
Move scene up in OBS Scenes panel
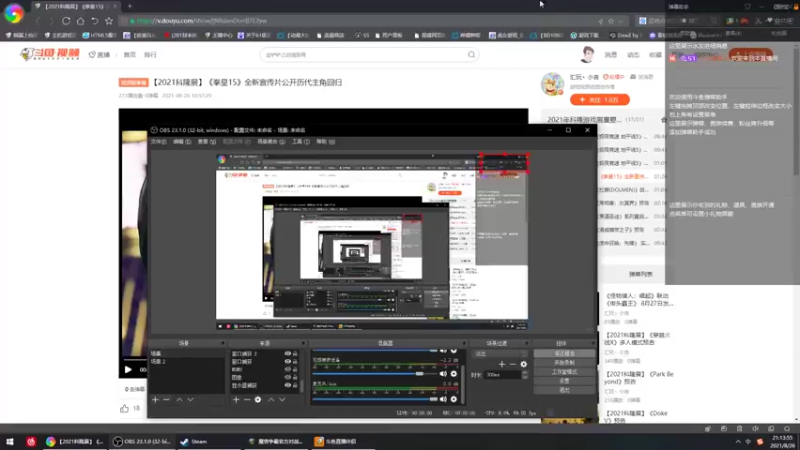pos(179,400)
